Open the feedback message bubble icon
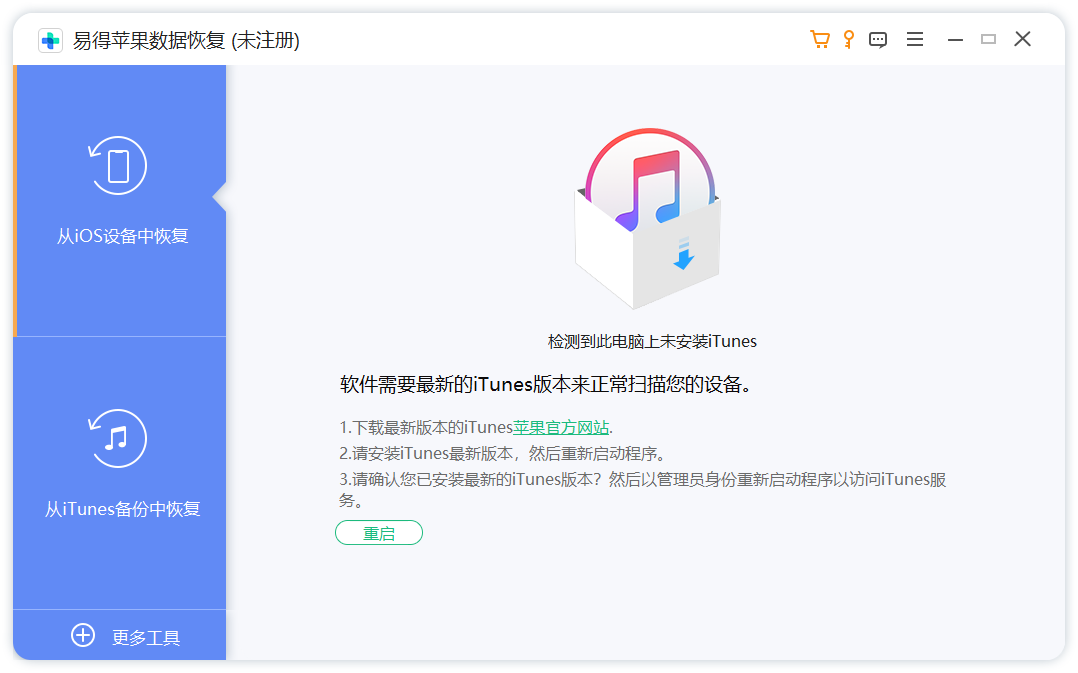The width and height of the screenshot is (1078, 673). coord(878,38)
